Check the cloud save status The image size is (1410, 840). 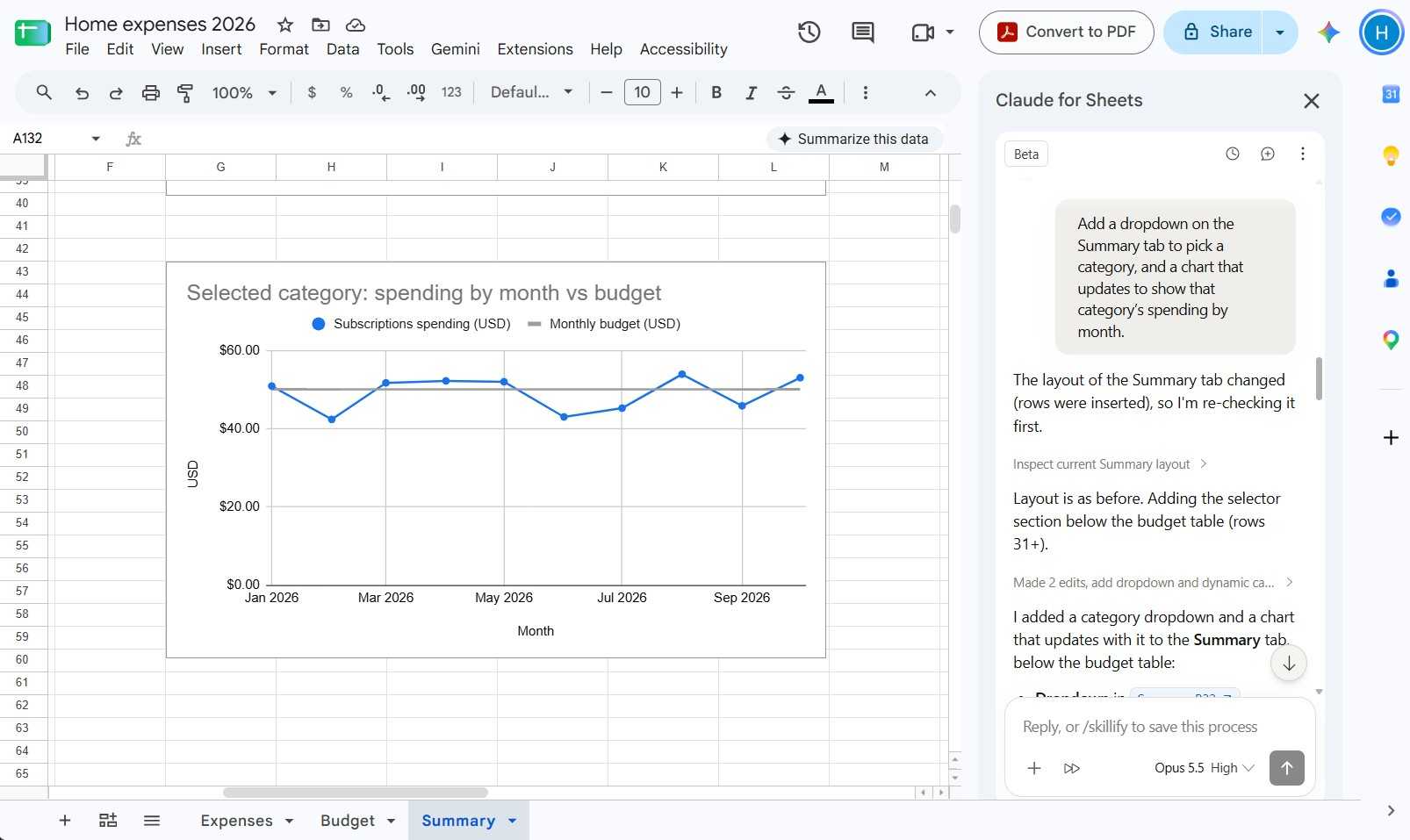coord(356,25)
